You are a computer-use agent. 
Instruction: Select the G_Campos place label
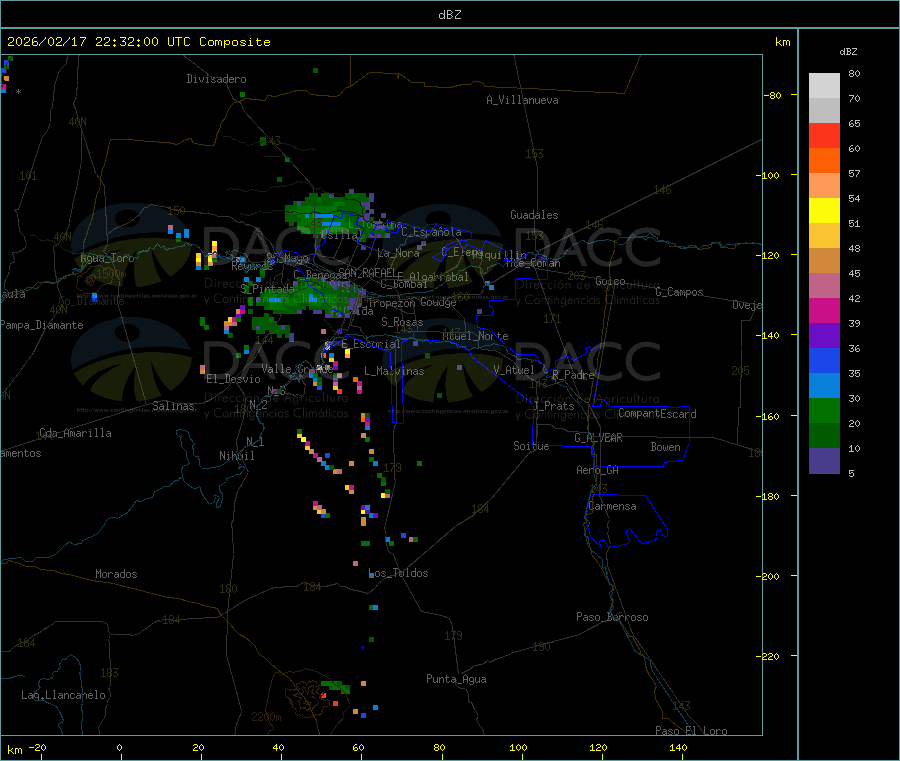click(679, 292)
